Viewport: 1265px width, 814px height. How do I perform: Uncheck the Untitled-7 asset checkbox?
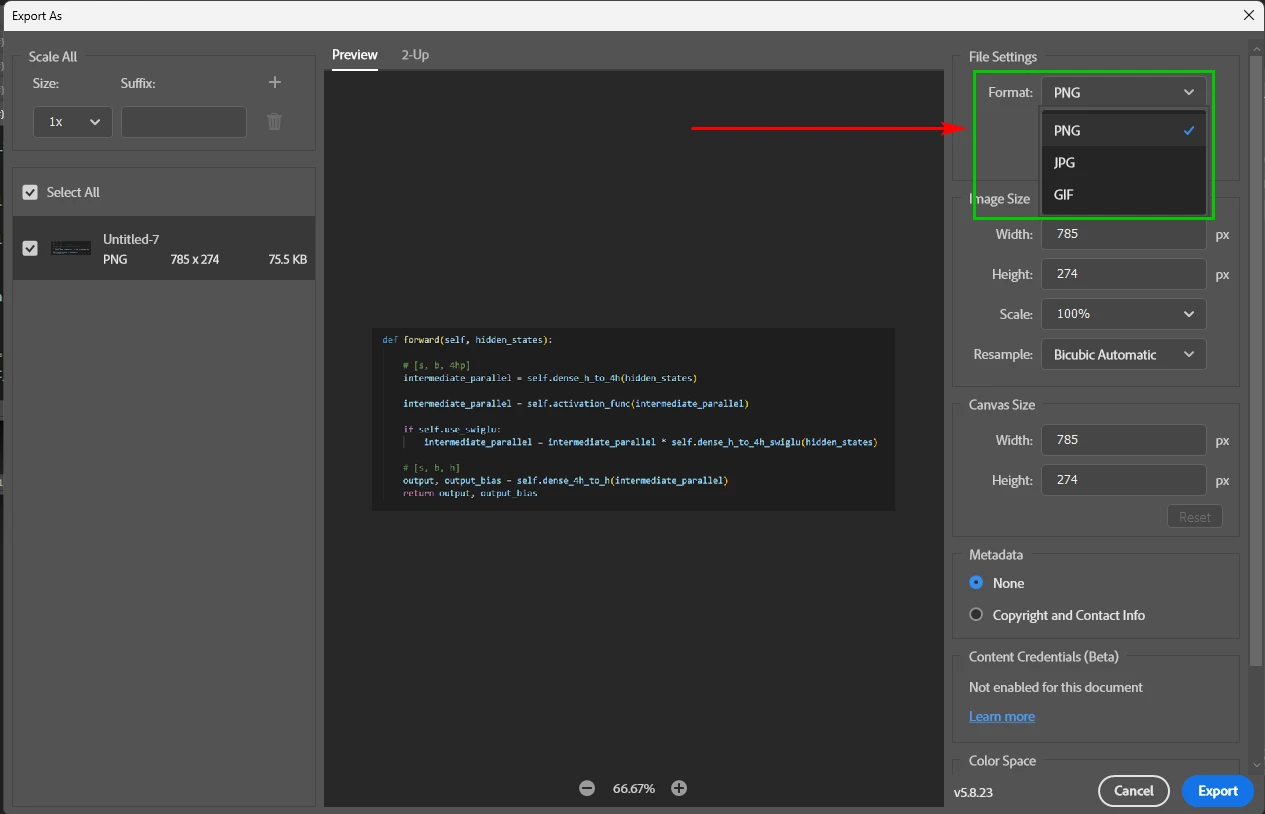tap(30, 248)
